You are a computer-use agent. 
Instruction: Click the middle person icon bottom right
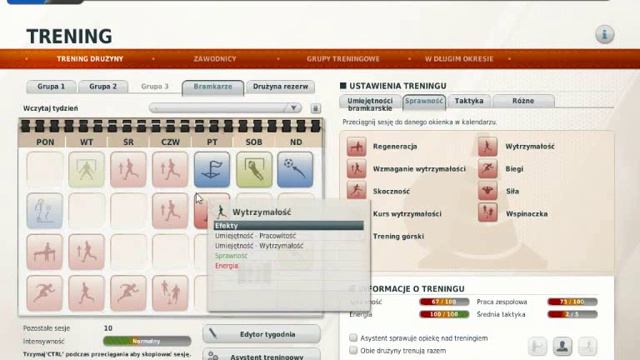pos(562,347)
